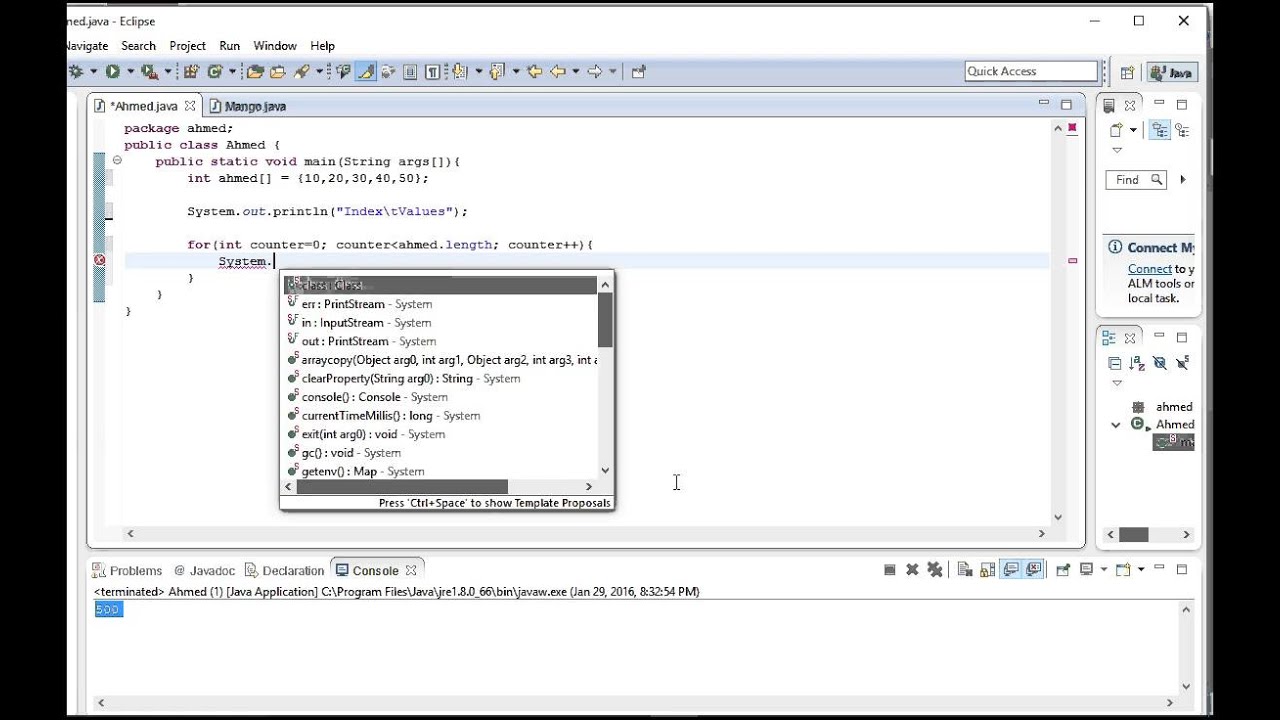
Task: Click the Open Type folder icon
Action: pyautogui.click(x=255, y=72)
